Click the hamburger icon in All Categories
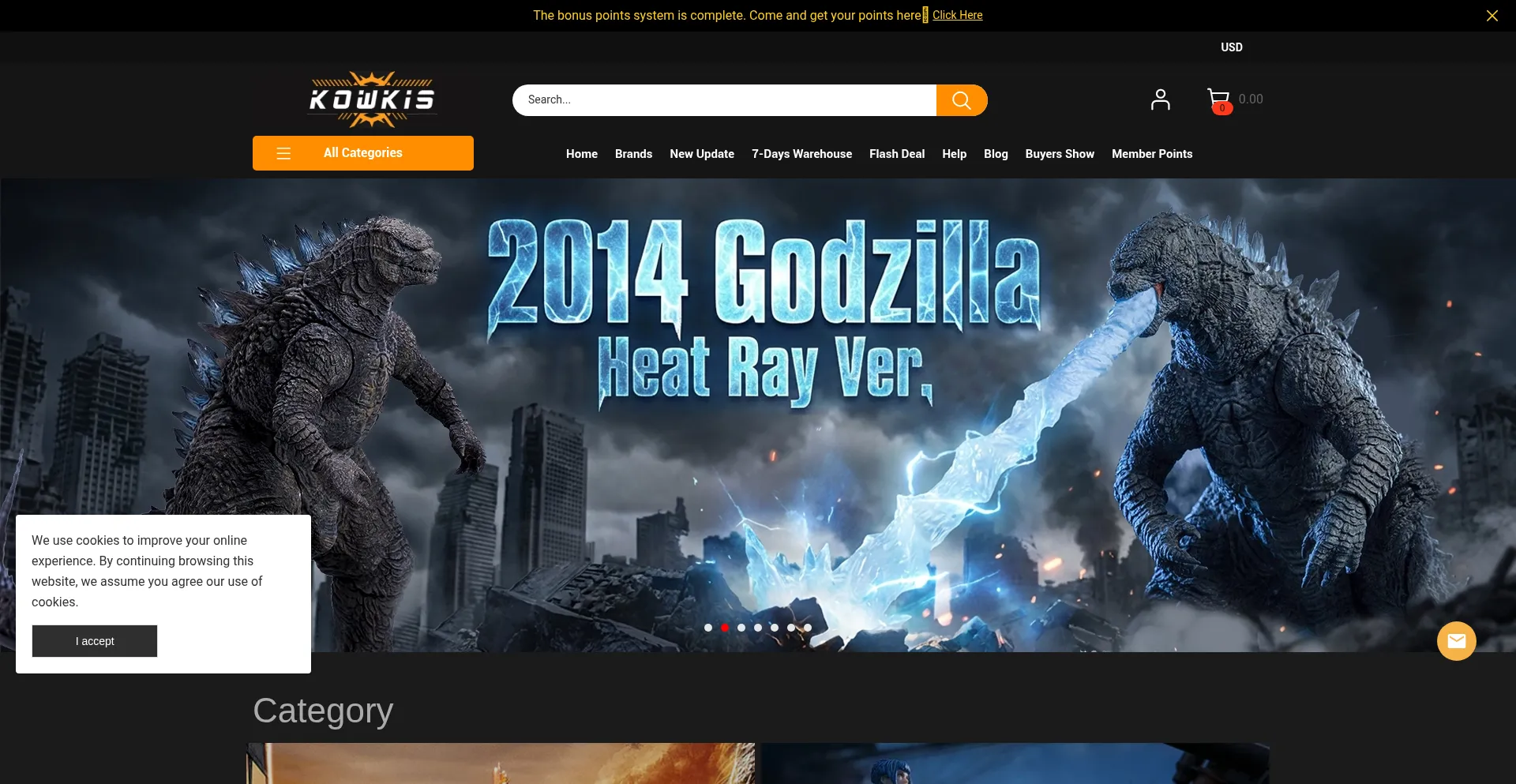The width and height of the screenshot is (1516, 784). (284, 153)
